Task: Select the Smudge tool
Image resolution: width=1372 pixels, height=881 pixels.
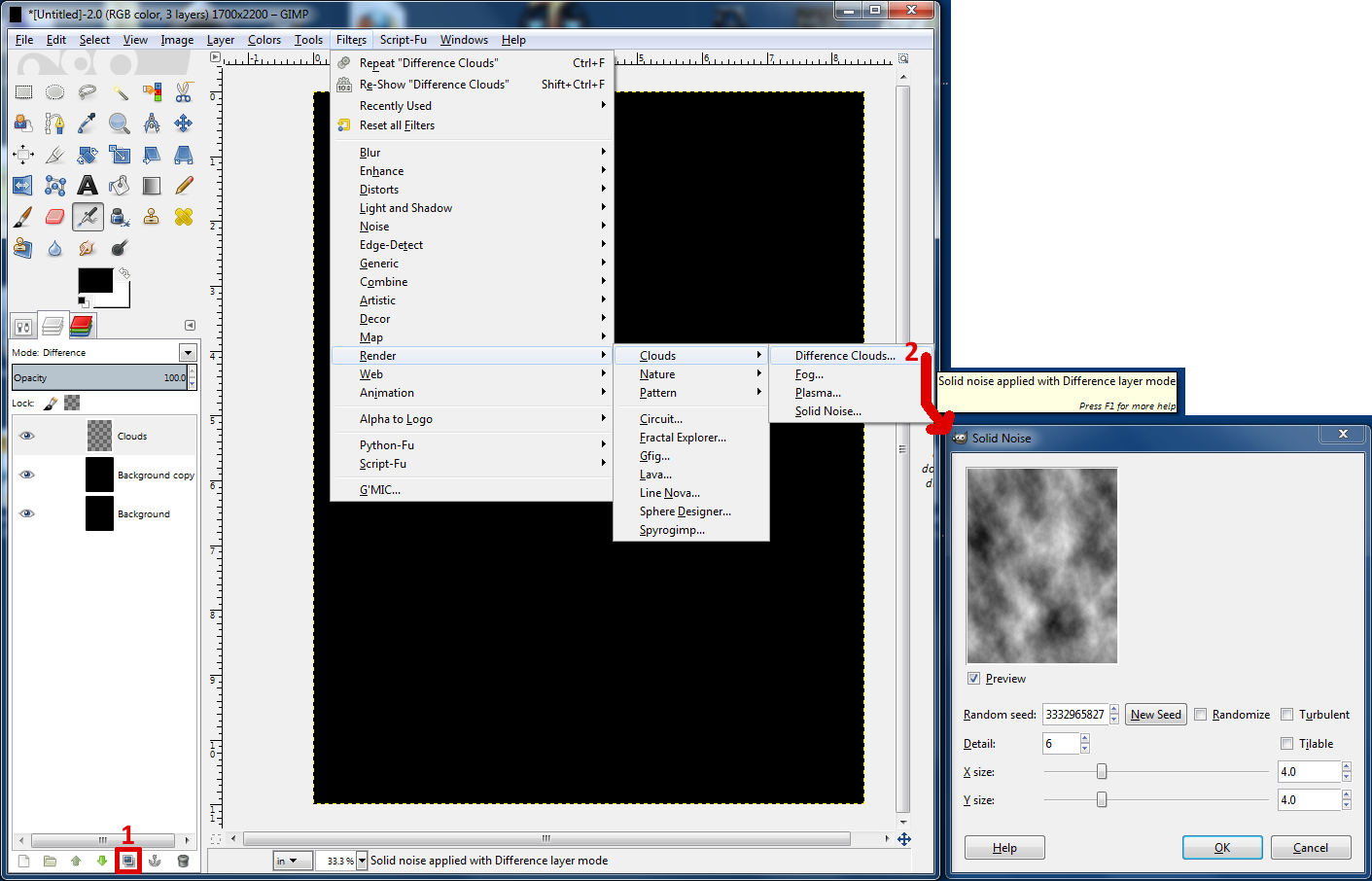Action: [x=88, y=248]
